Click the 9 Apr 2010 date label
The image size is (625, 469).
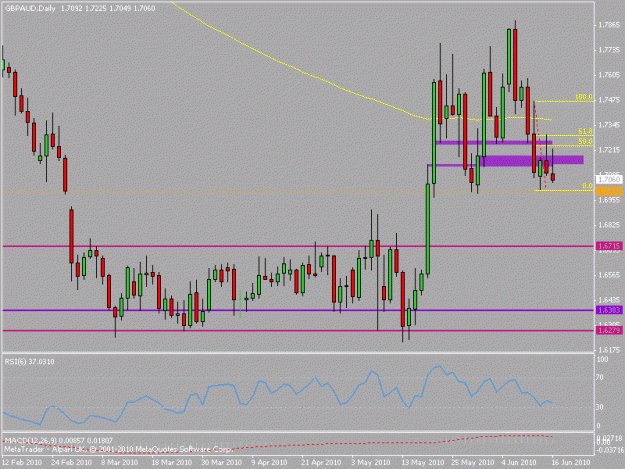(269, 462)
